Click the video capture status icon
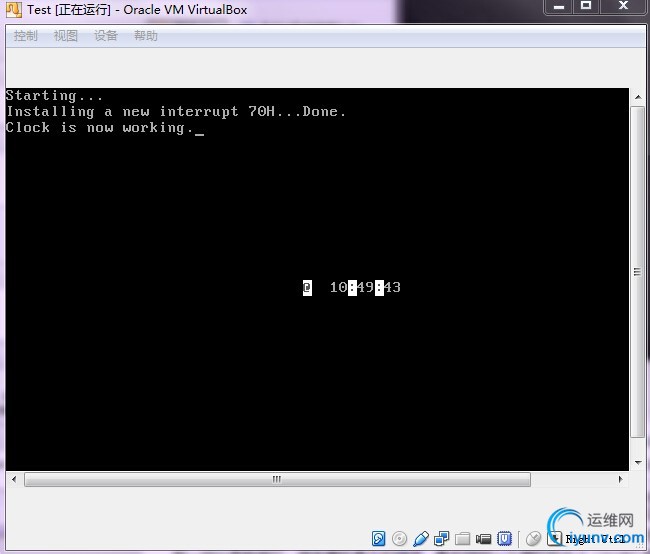Viewport: 650px width, 554px height. [x=483, y=538]
